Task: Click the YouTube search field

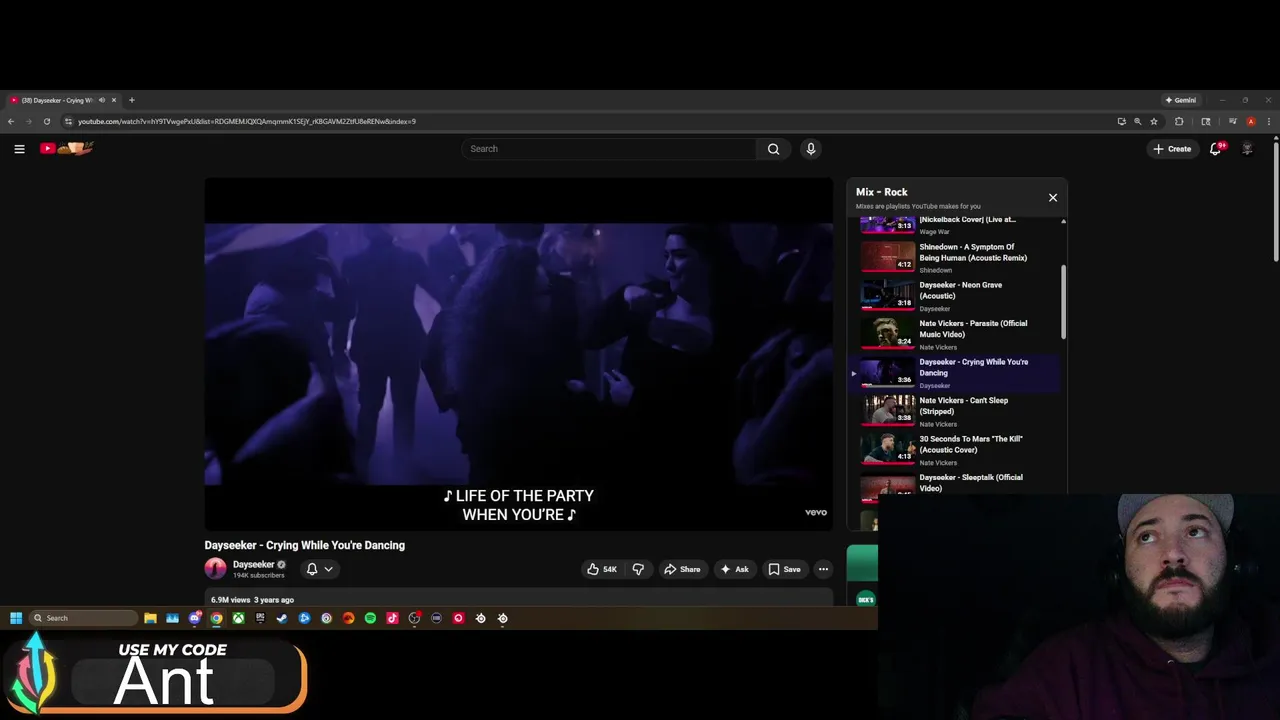Action: [x=609, y=149]
